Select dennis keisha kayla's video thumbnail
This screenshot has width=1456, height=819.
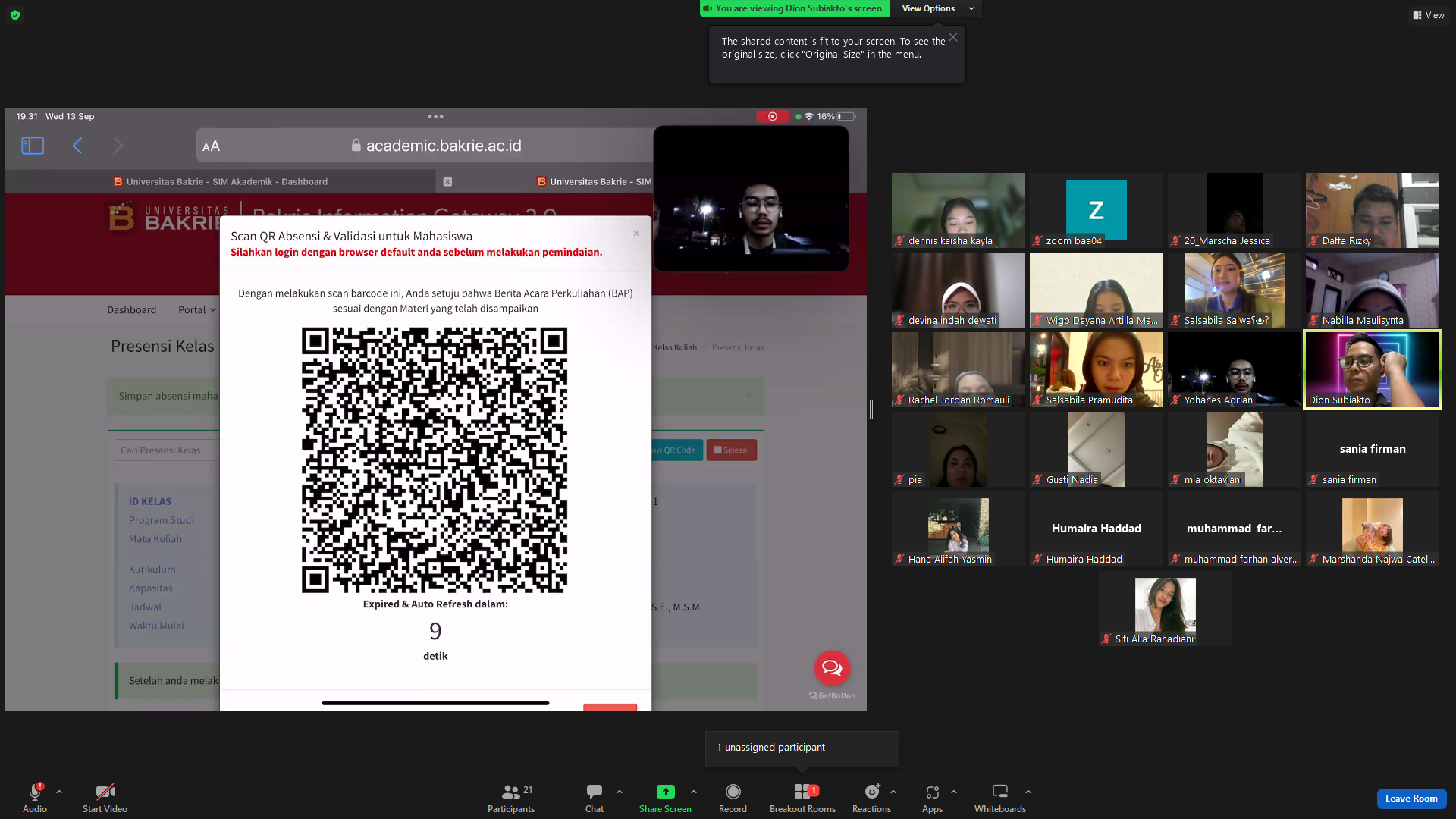point(959,210)
